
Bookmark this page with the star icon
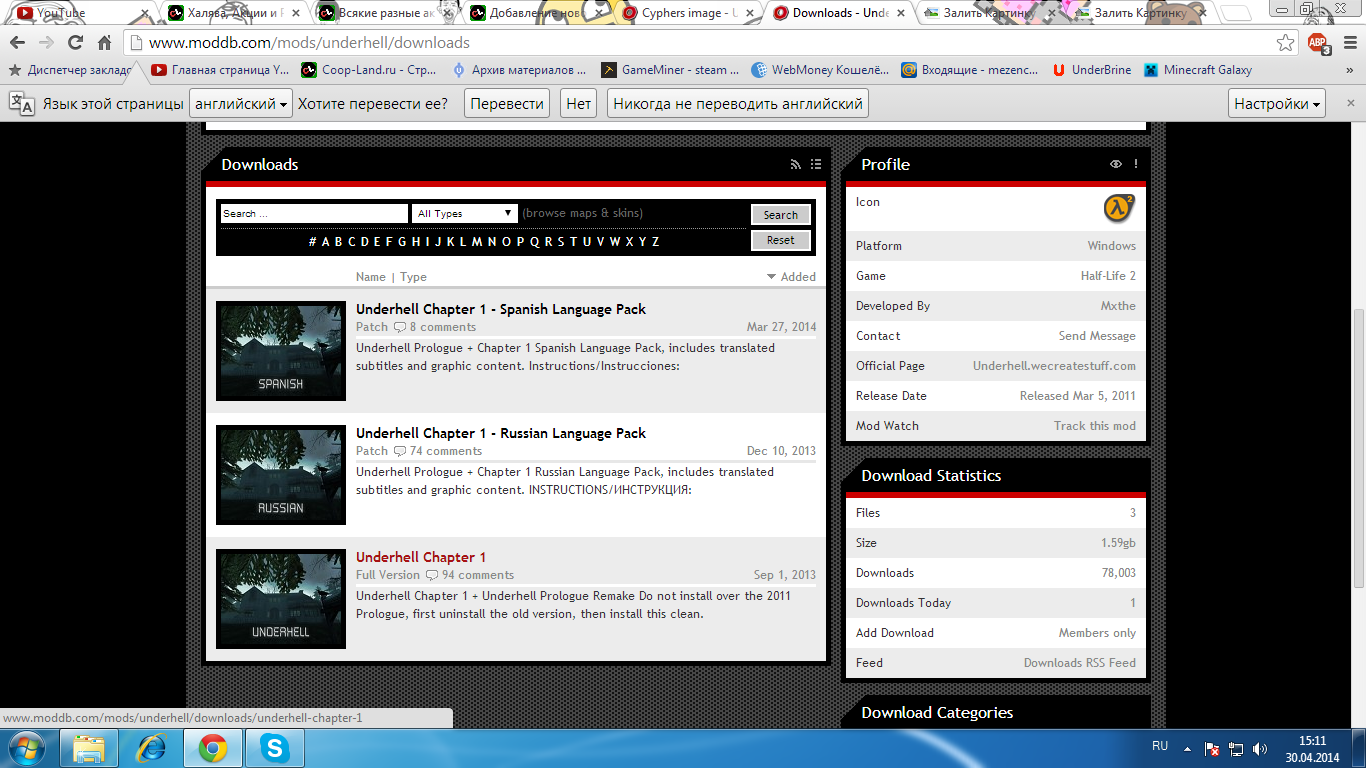1286,43
